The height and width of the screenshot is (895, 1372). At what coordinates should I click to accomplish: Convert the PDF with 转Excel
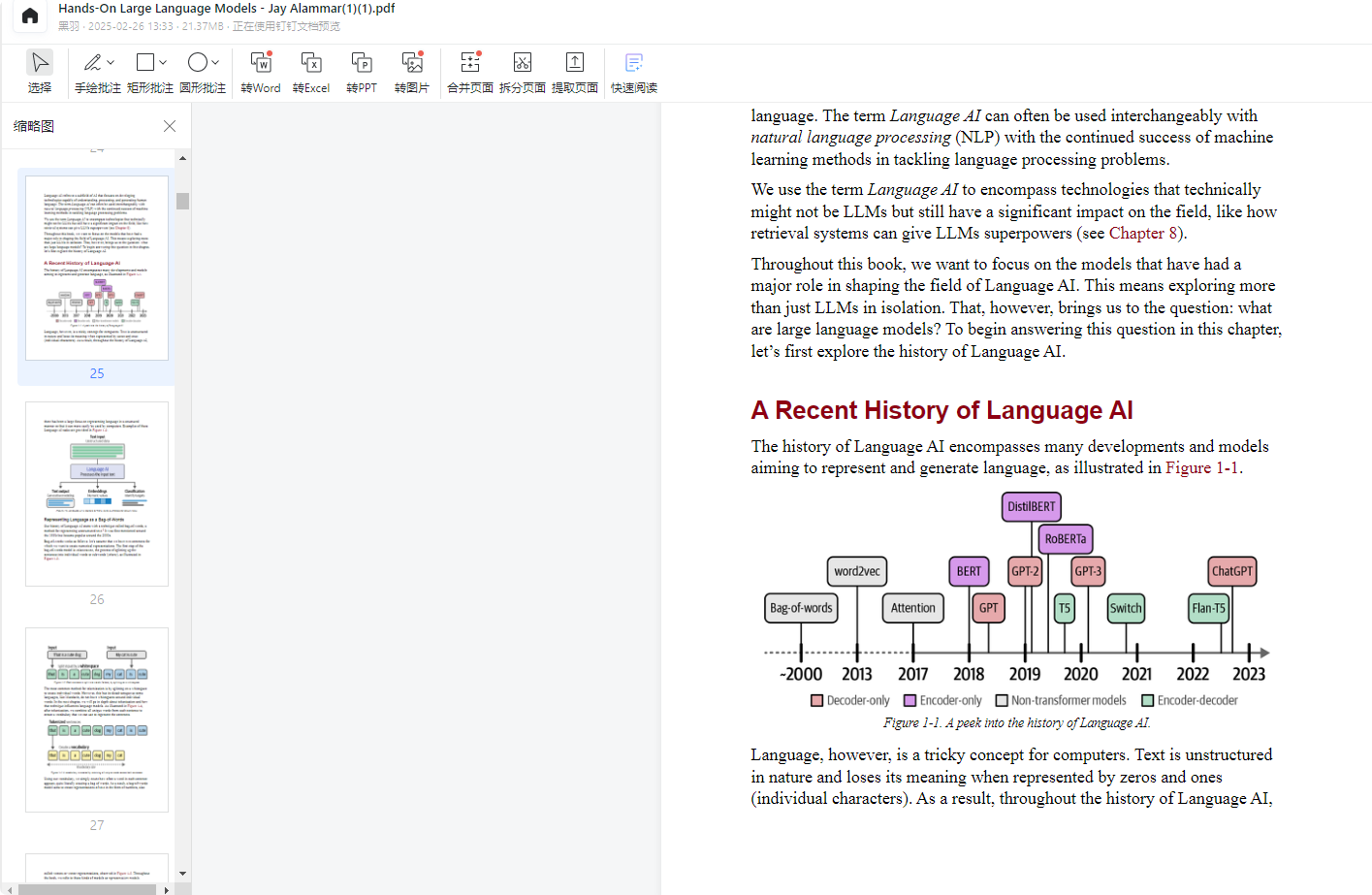311,72
